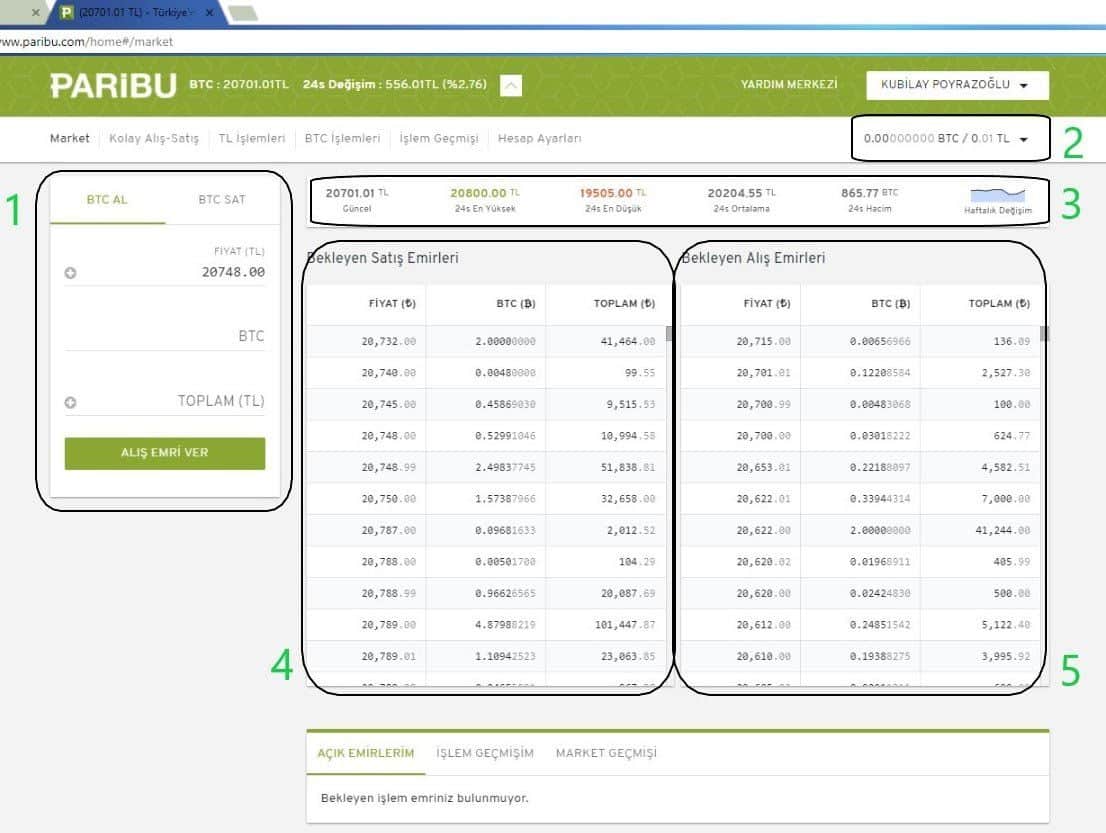Switch to Market Geçmişi tab
The height and width of the screenshot is (833, 1106).
606,753
